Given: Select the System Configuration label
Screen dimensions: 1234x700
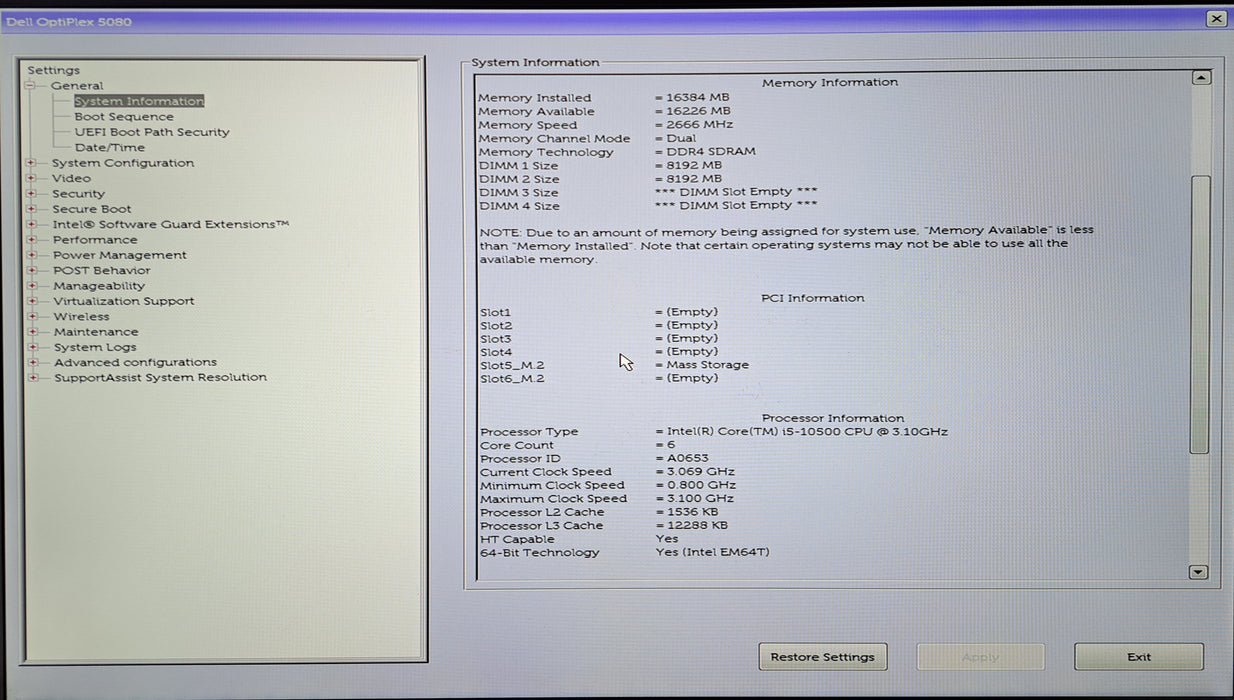Looking at the screenshot, I should pyautogui.click(x=123, y=163).
